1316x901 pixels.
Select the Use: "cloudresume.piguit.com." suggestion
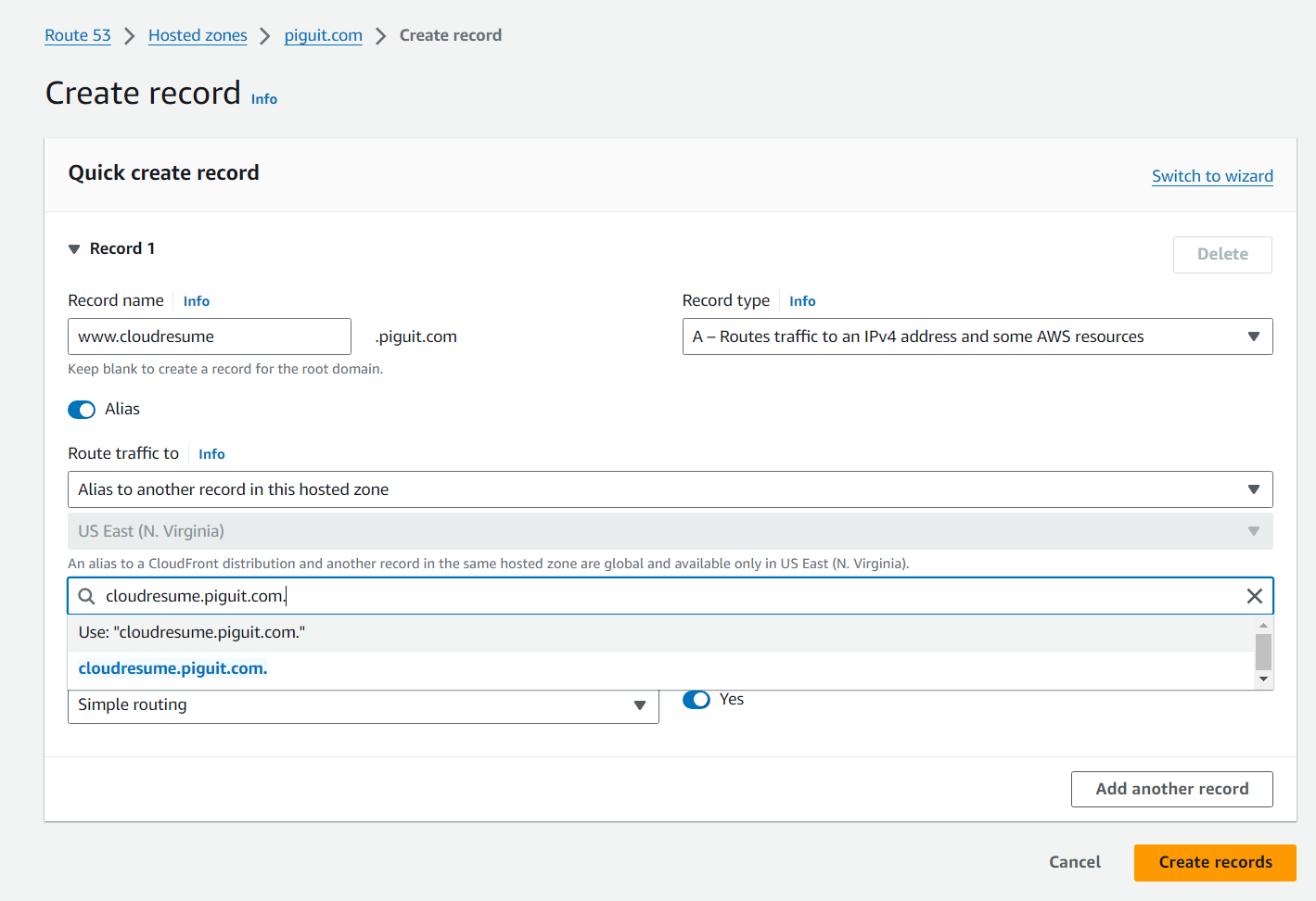click(x=660, y=633)
